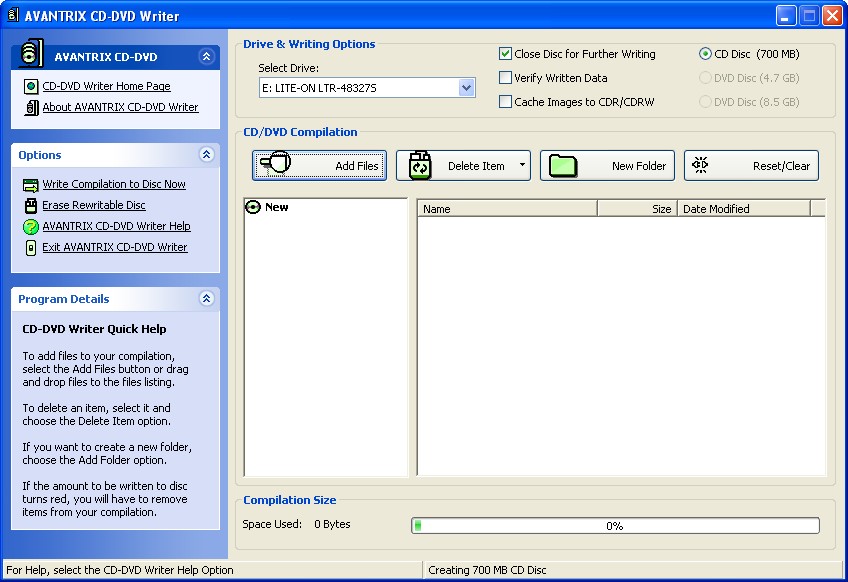The width and height of the screenshot is (848, 582).
Task: Click the AVANTRIX CD-DVD panel header disc icon
Action: [x=31, y=54]
